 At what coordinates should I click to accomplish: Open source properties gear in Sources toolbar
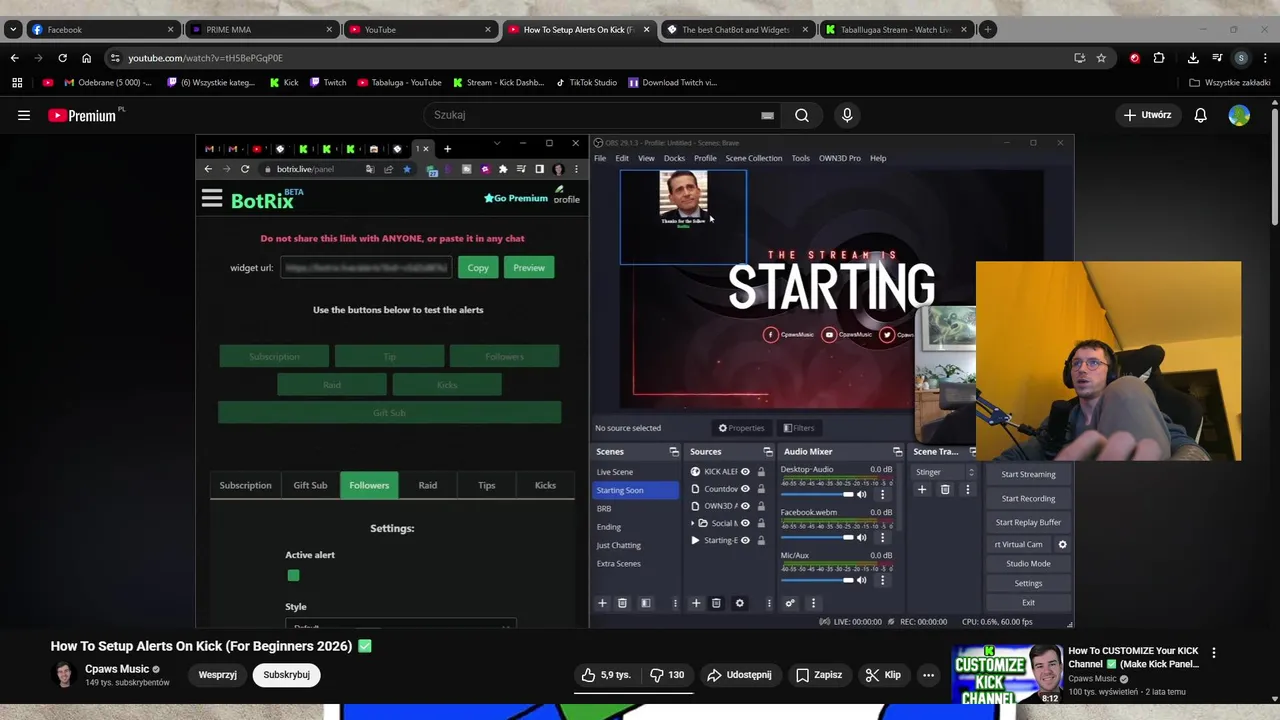739,603
